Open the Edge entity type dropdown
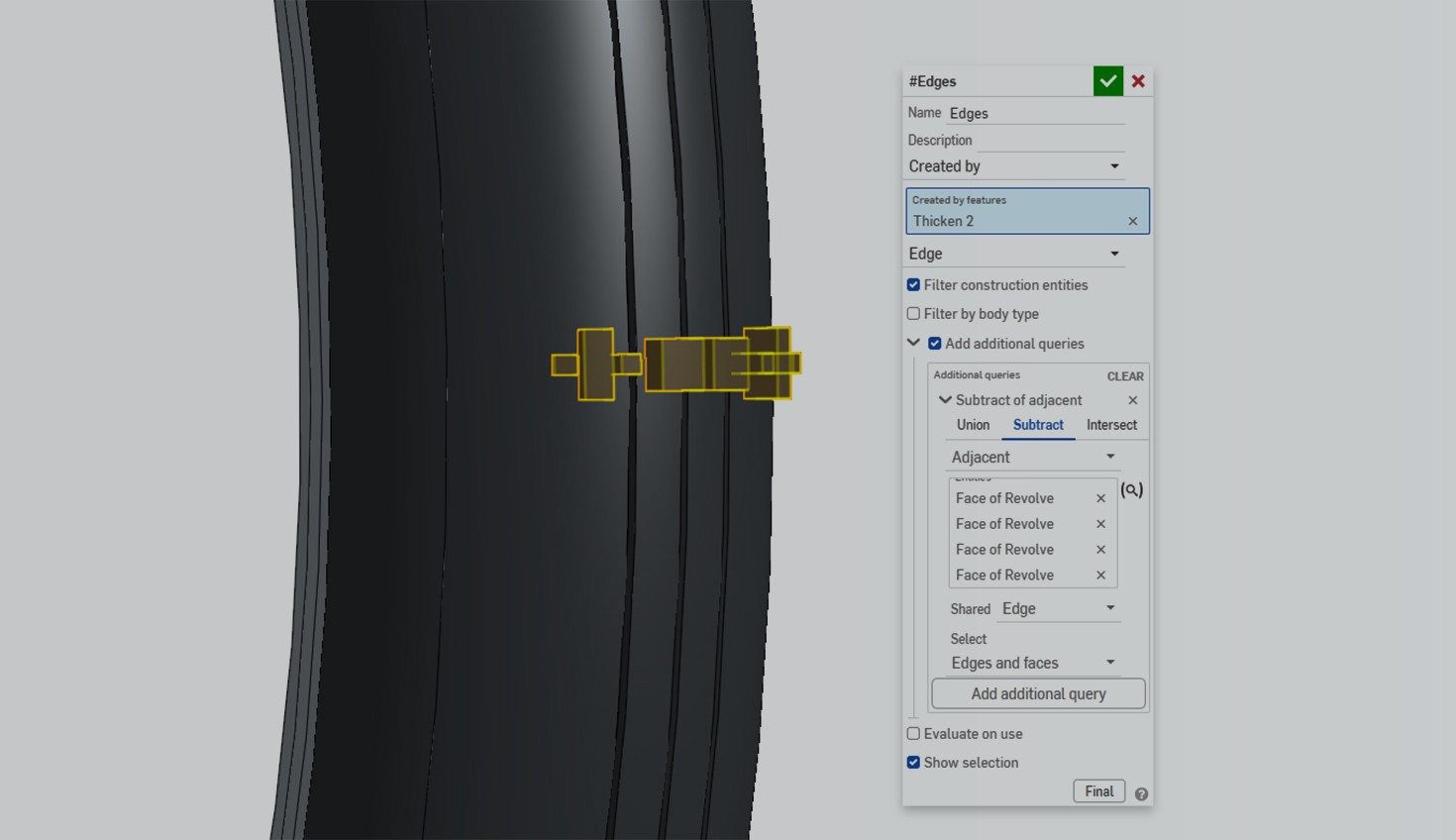This screenshot has height=840, width=1456. tap(1015, 254)
